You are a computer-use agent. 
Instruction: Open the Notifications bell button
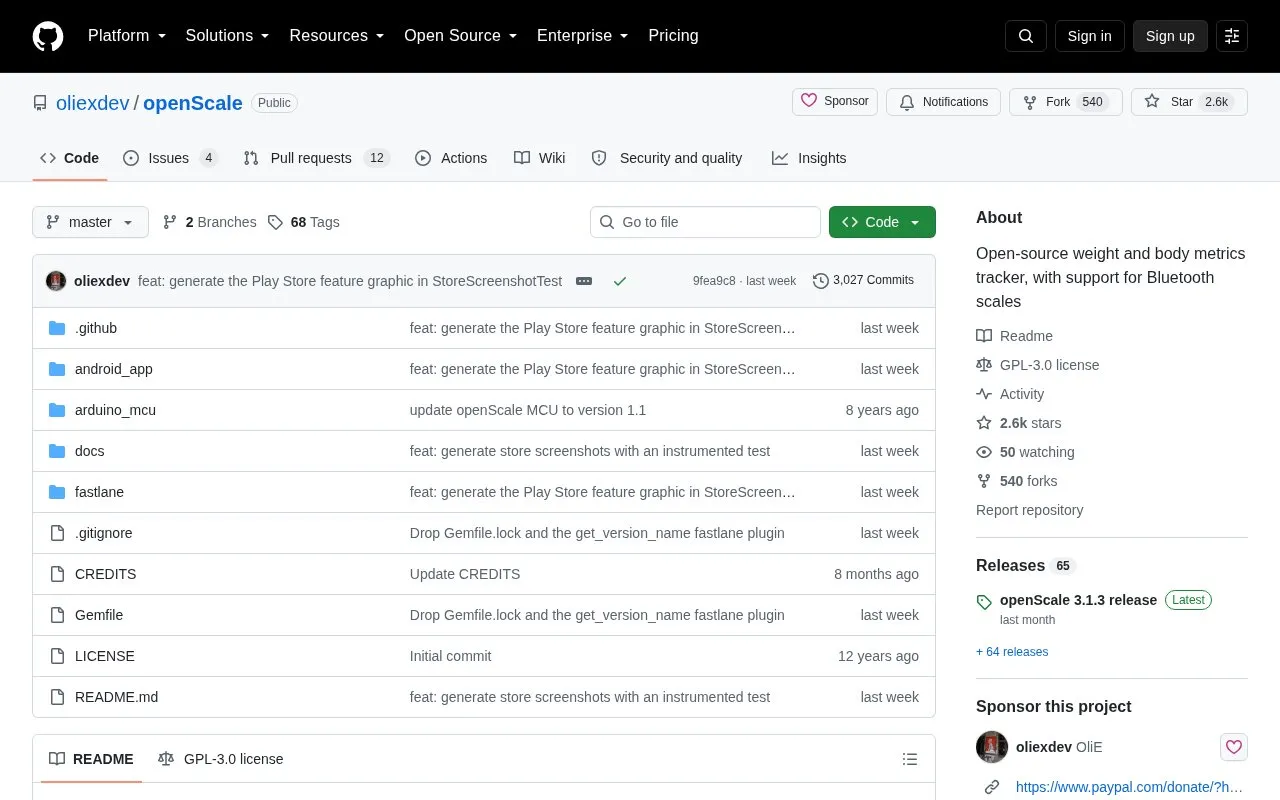point(943,102)
